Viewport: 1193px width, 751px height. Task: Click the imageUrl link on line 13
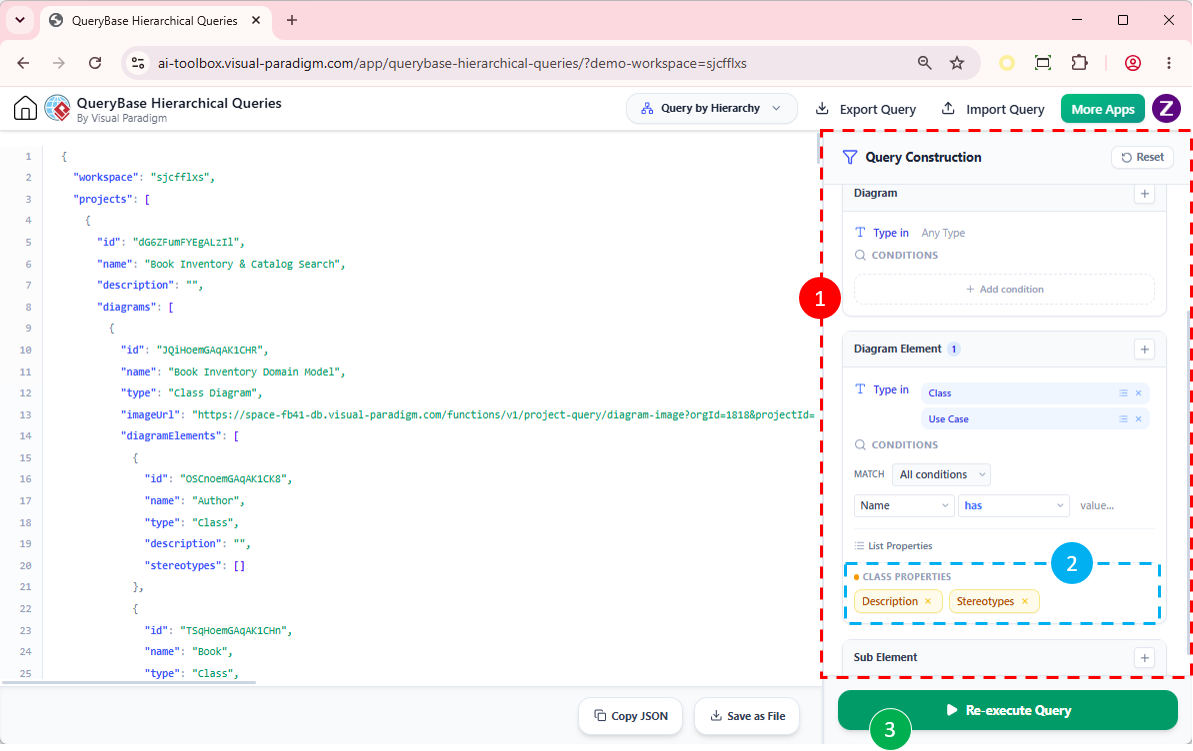pos(503,415)
